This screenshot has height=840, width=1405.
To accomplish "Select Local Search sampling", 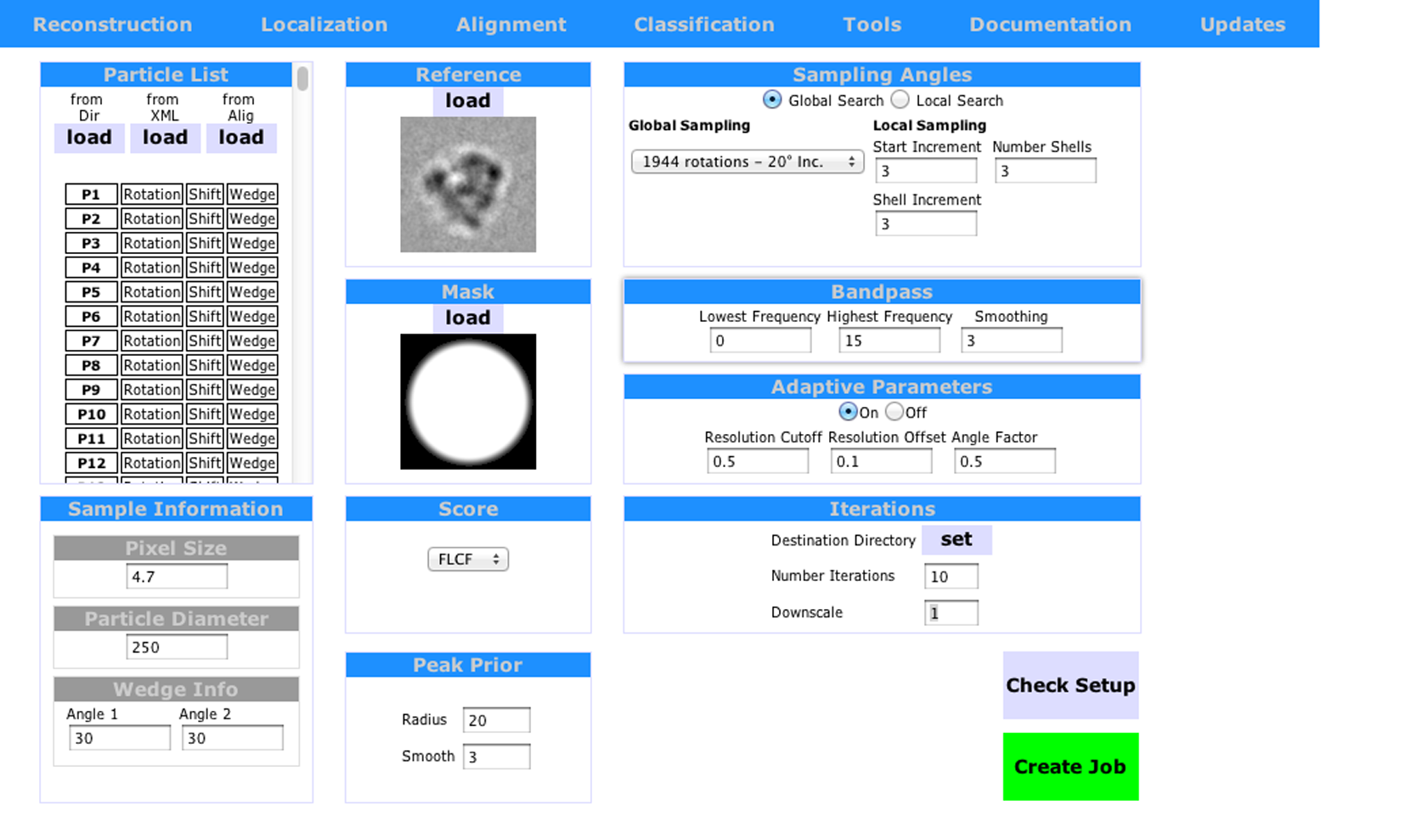I will coord(900,99).
